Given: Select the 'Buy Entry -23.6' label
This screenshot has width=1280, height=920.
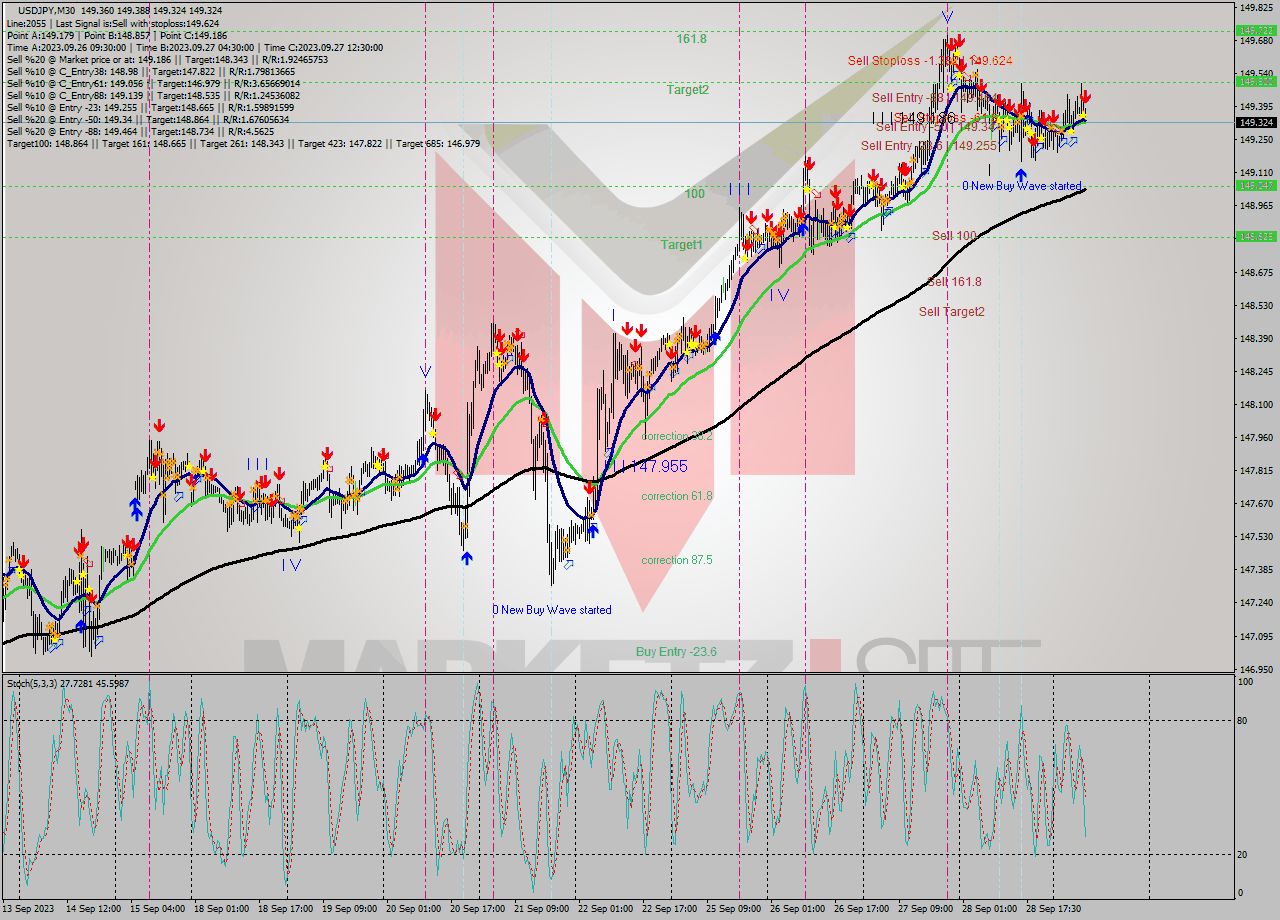Looking at the screenshot, I should 676,652.
